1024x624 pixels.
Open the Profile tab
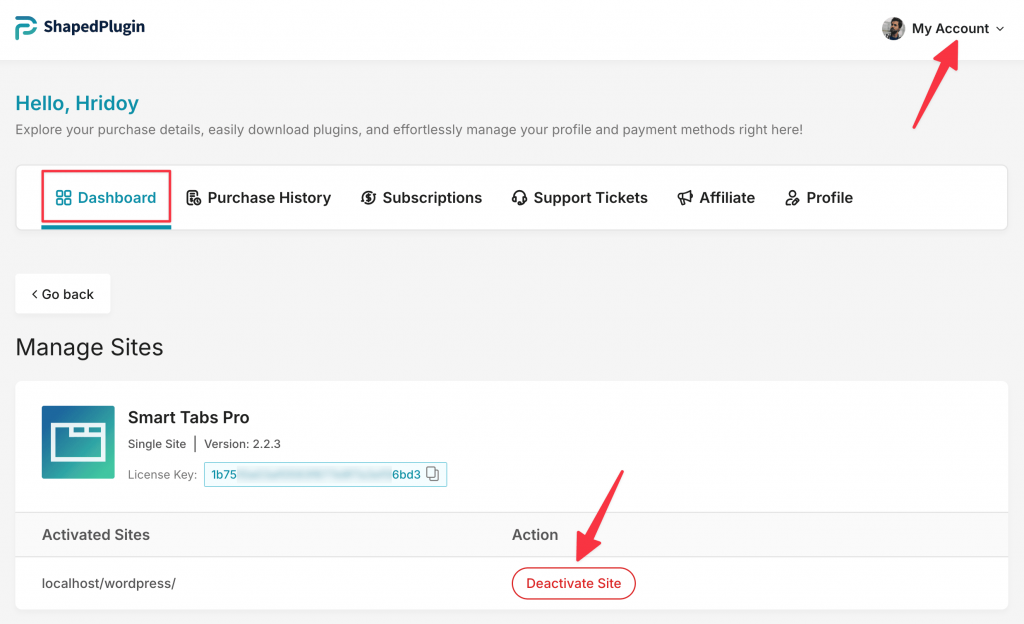click(819, 198)
